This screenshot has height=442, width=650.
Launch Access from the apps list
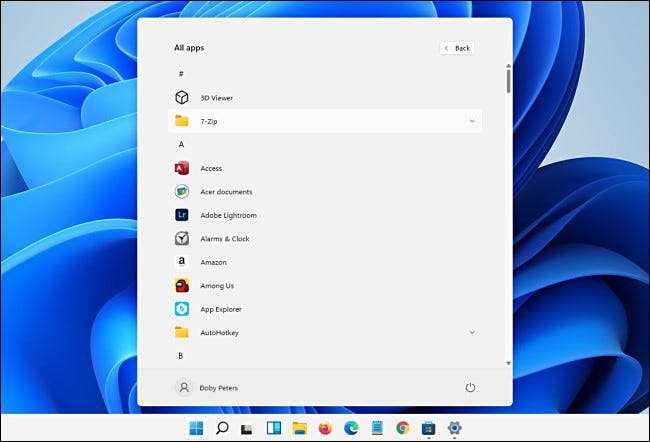click(210, 168)
